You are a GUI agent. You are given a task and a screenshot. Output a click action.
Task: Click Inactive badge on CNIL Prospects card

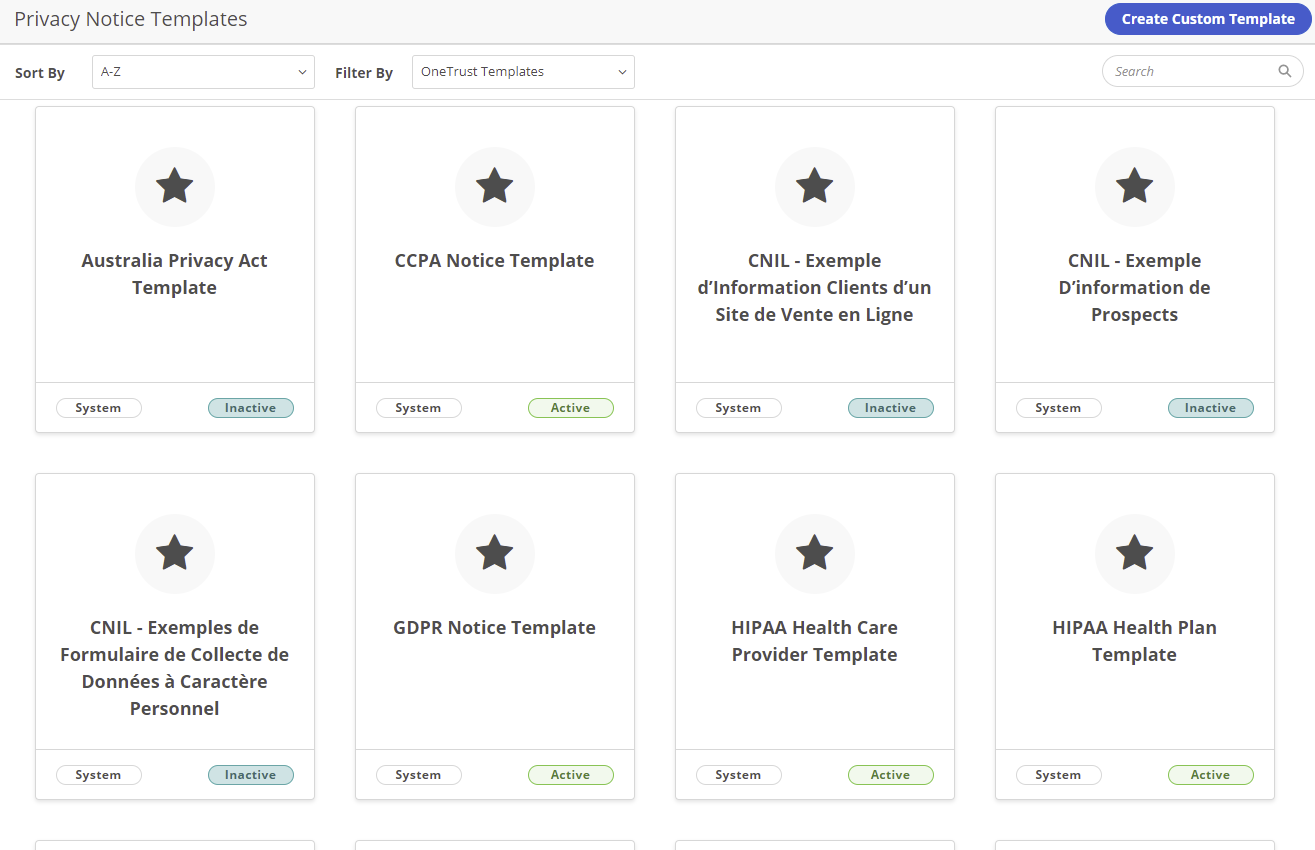click(x=1211, y=408)
